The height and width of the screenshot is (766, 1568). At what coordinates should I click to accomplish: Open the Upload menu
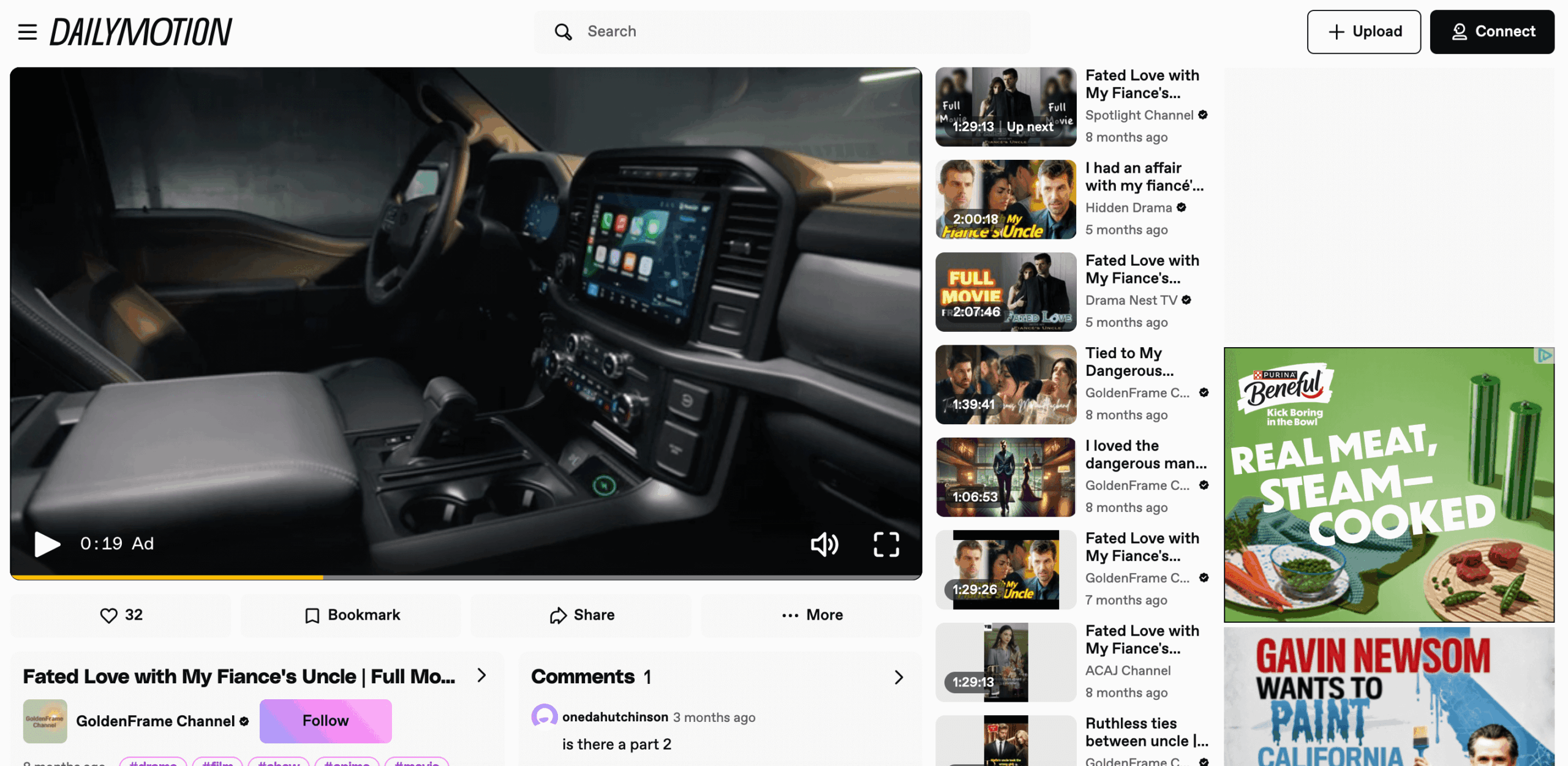pos(1363,31)
